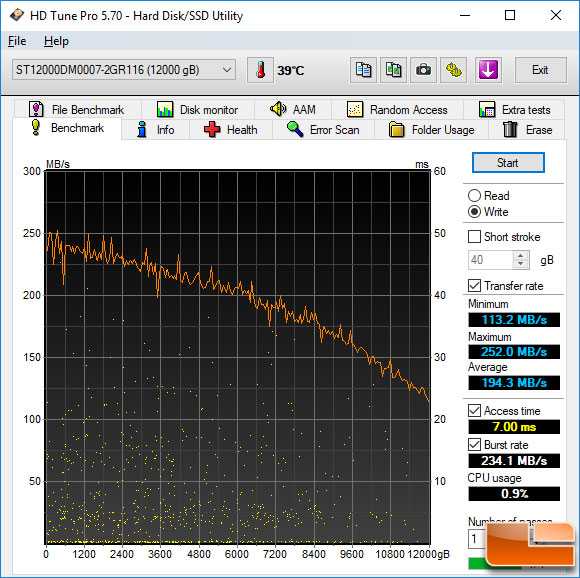Open options with the gears icon
The image size is (580, 578).
point(453,70)
